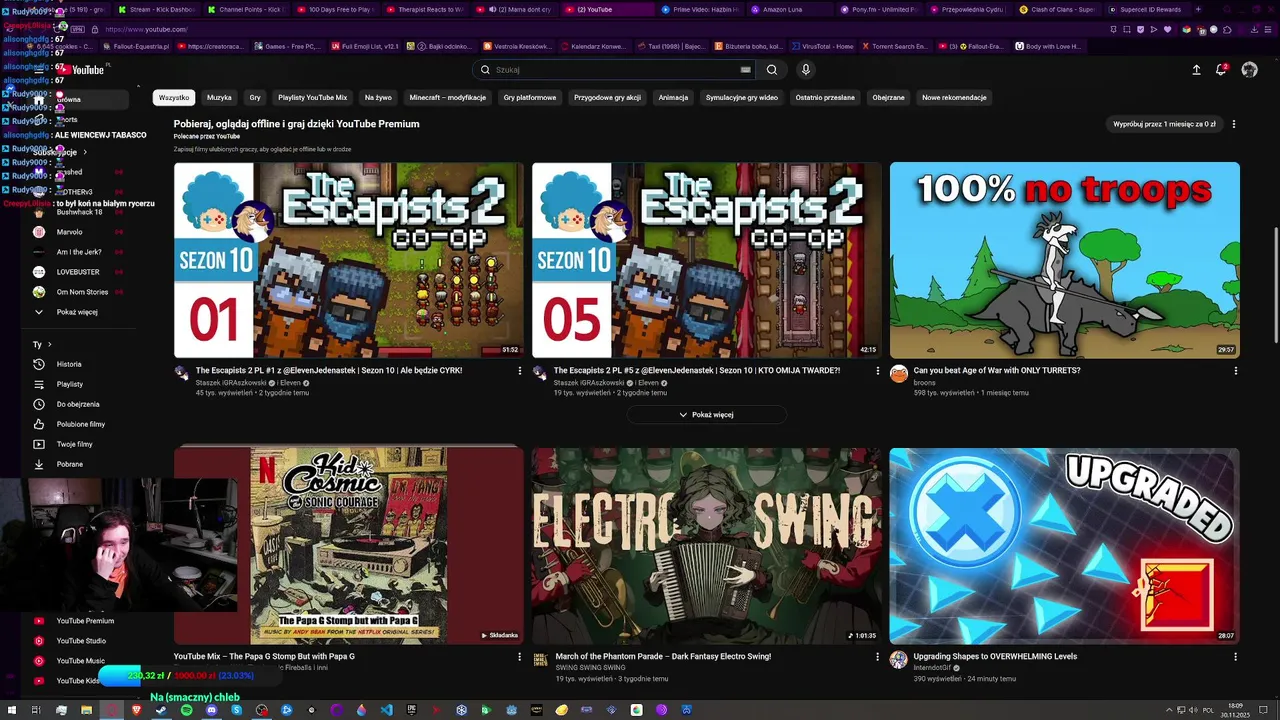Select Gry platformowe chip
Screen dimensions: 1280x720
tap(530, 98)
